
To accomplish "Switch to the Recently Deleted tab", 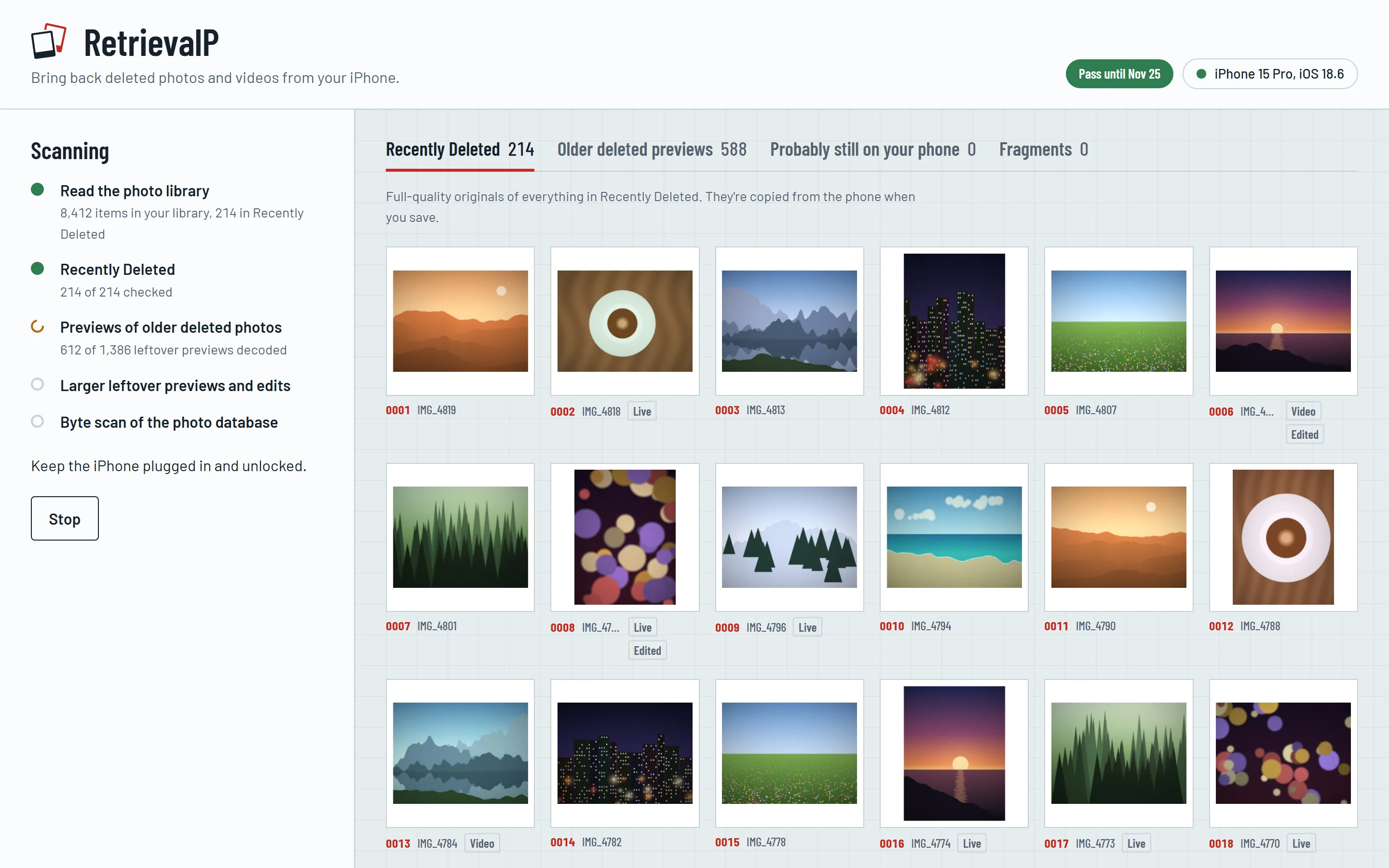I will pos(460,150).
